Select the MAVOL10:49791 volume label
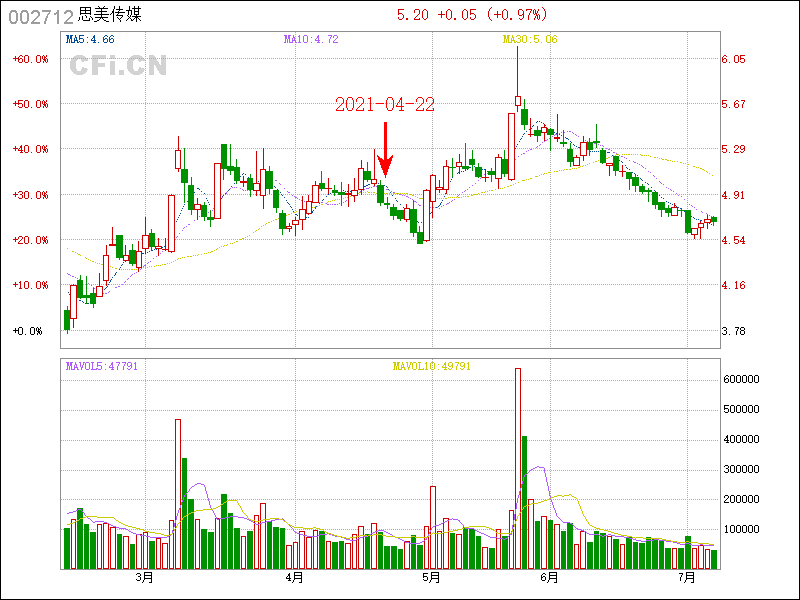The width and height of the screenshot is (800, 600). pos(431,366)
